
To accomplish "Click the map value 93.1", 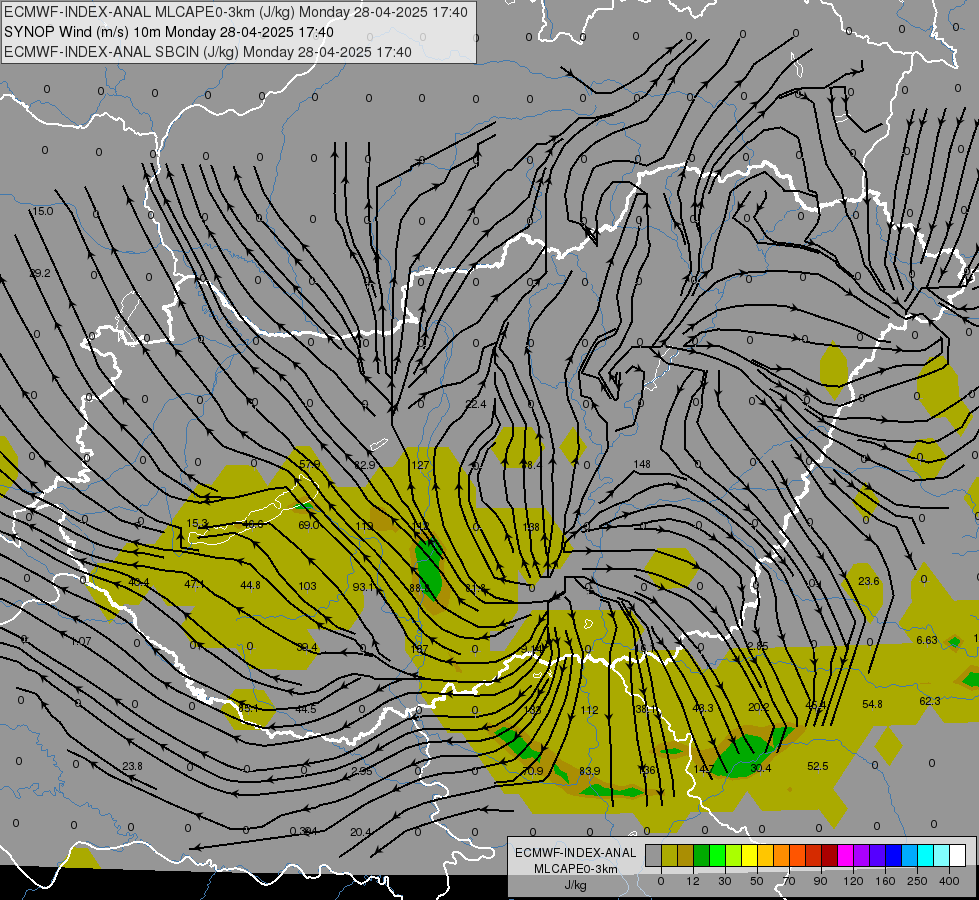I will click(363, 586).
